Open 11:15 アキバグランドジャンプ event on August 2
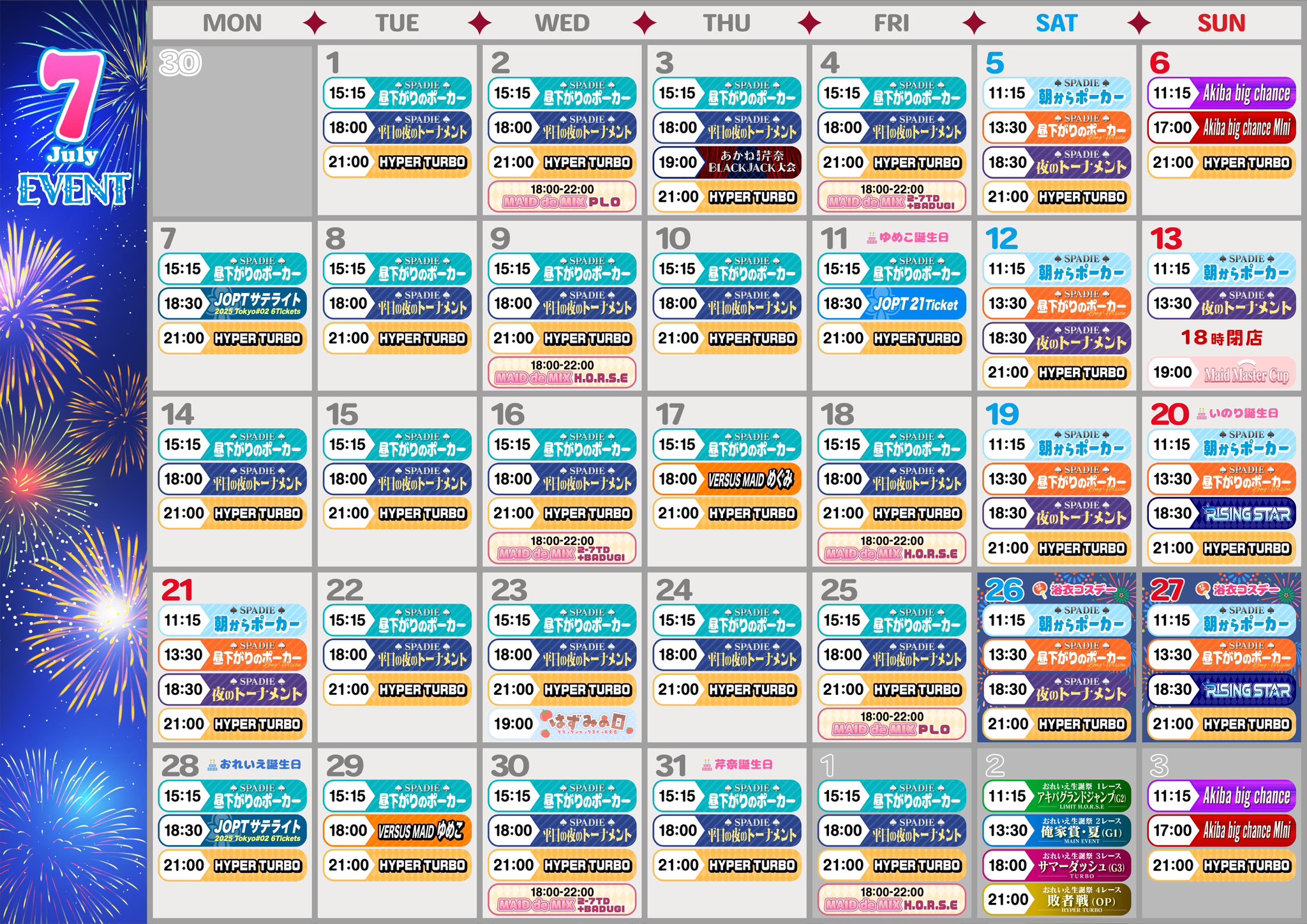The image size is (1307, 924). tap(1056, 796)
